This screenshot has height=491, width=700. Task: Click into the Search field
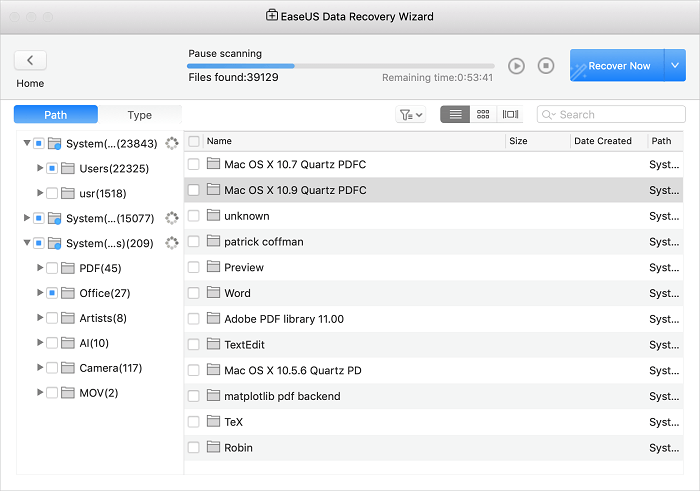[611, 114]
